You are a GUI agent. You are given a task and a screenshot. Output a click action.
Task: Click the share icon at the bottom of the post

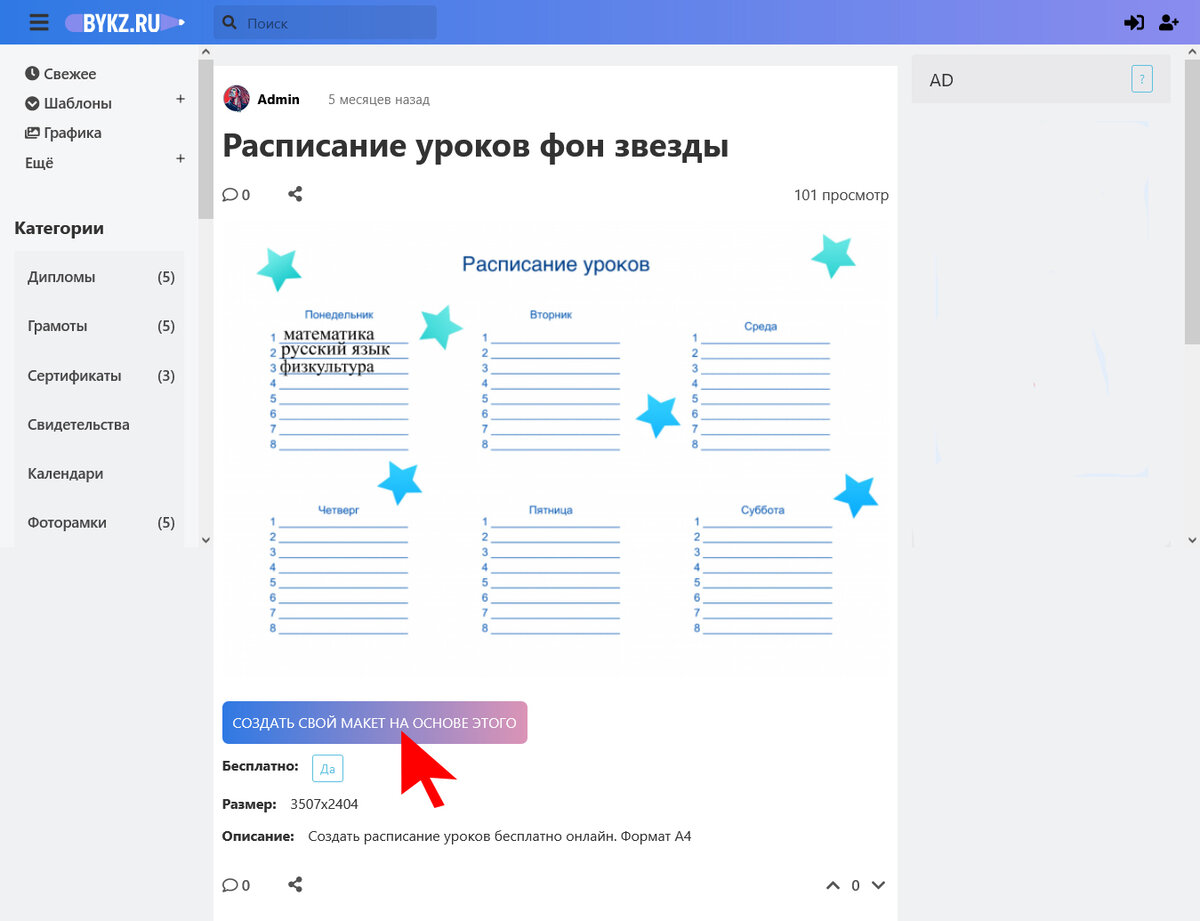(295, 884)
